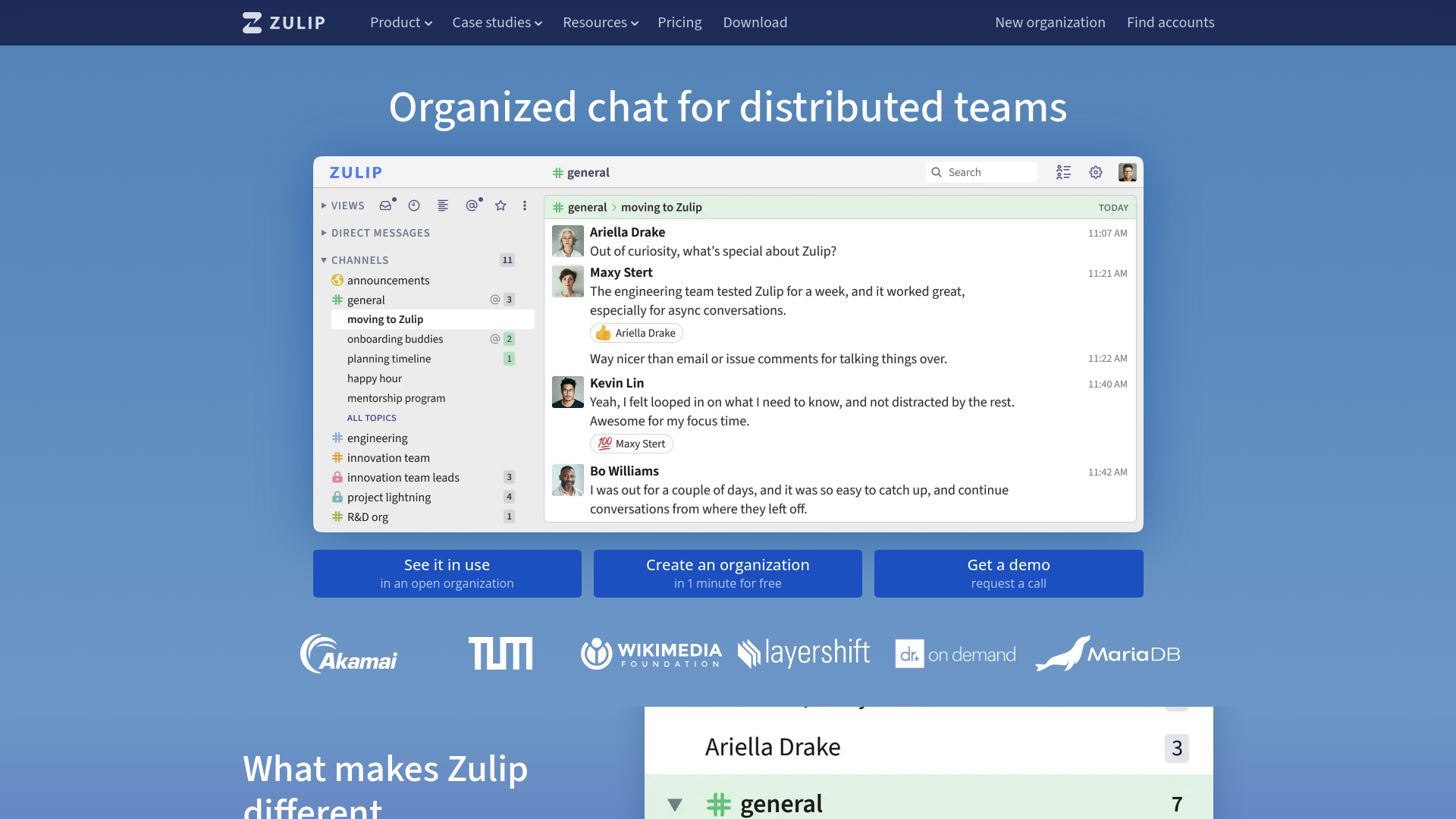
Task: Click Create an organization button
Action: point(728,573)
